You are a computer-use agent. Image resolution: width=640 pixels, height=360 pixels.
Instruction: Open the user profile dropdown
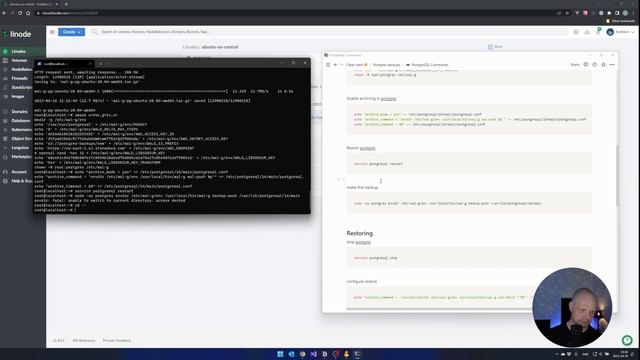click(620, 32)
